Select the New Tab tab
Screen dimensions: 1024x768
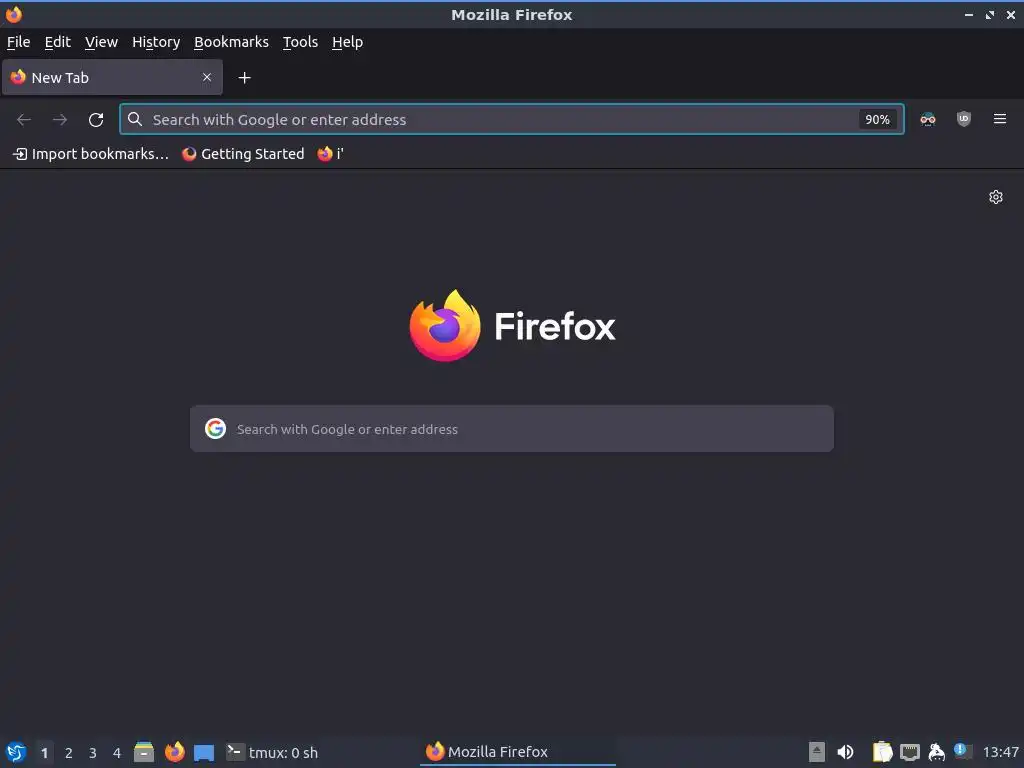pos(112,77)
